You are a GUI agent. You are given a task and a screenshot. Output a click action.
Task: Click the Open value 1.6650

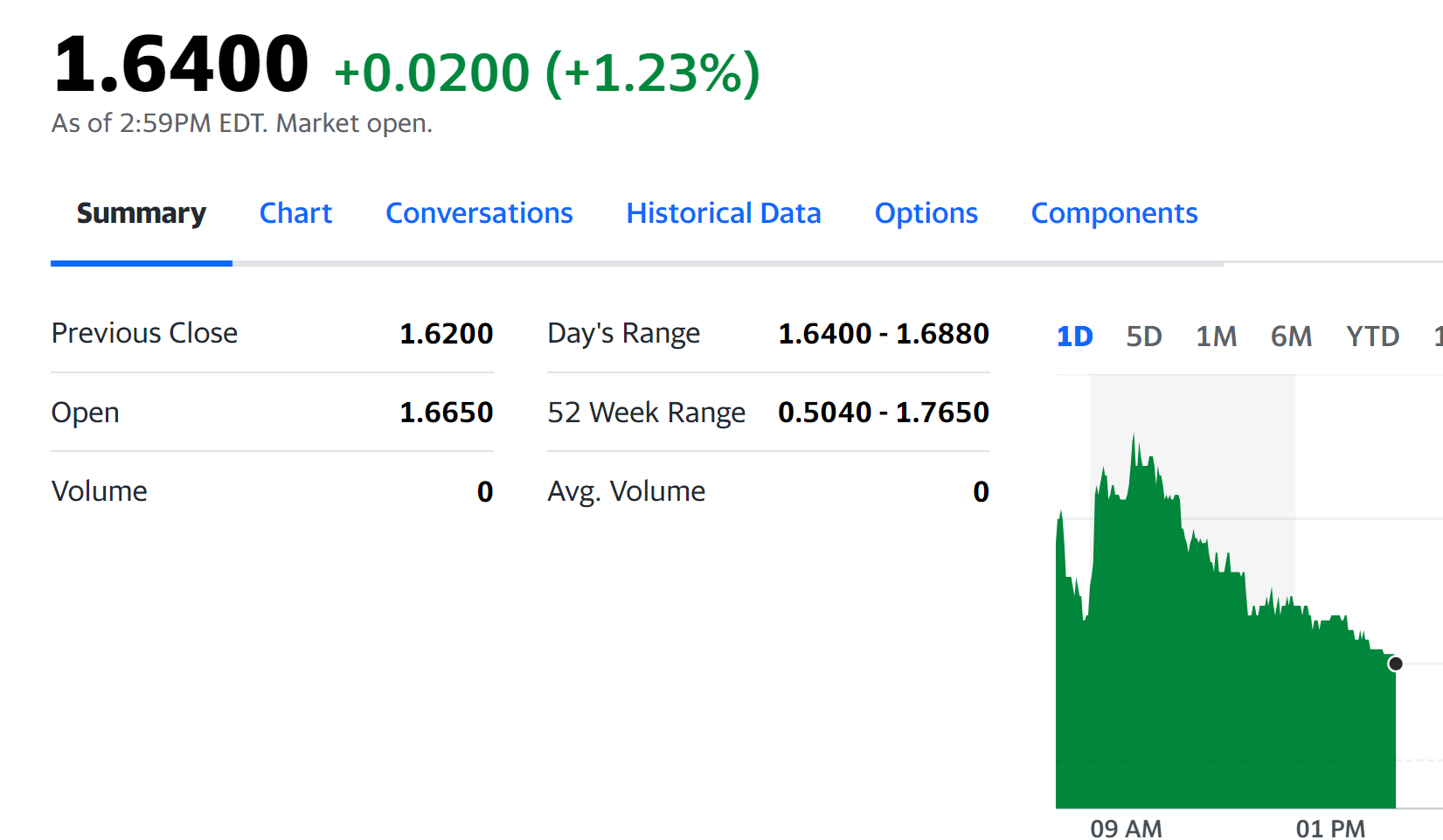(447, 413)
